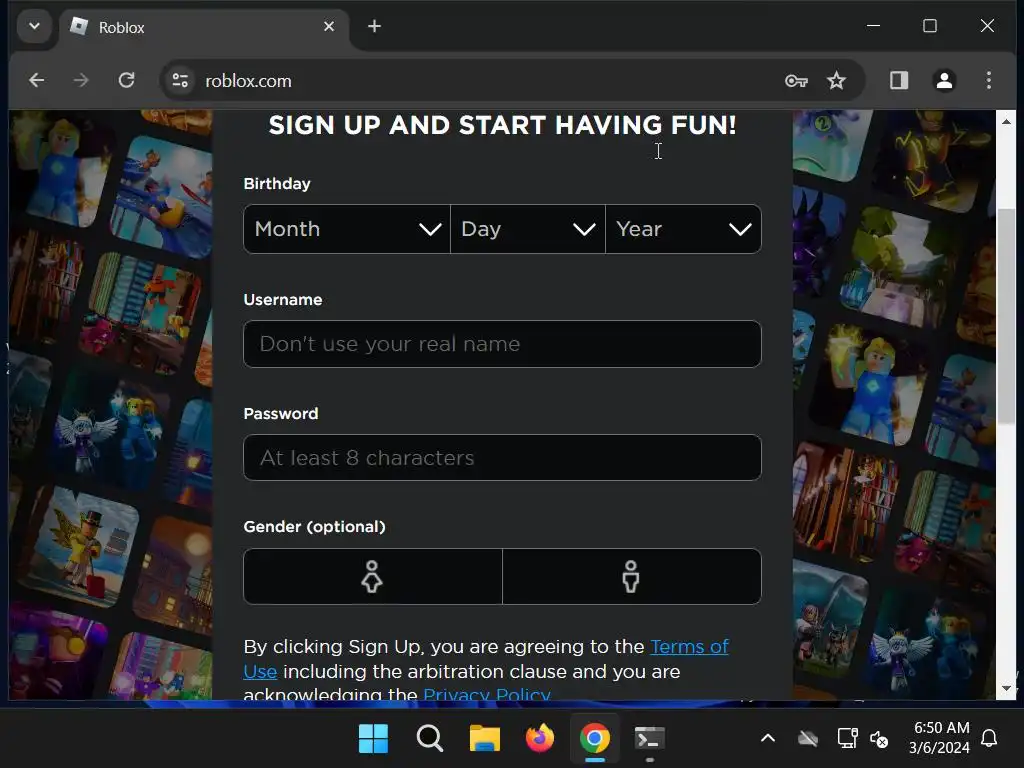
Task: Click the browser forward arrow
Action: click(81, 80)
